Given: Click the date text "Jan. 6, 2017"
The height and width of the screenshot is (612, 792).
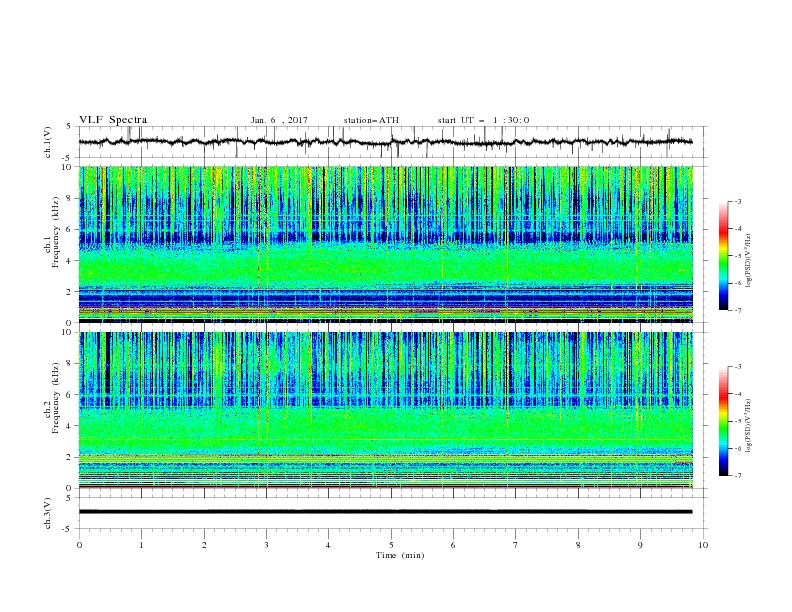Looking at the screenshot, I should (279, 120).
